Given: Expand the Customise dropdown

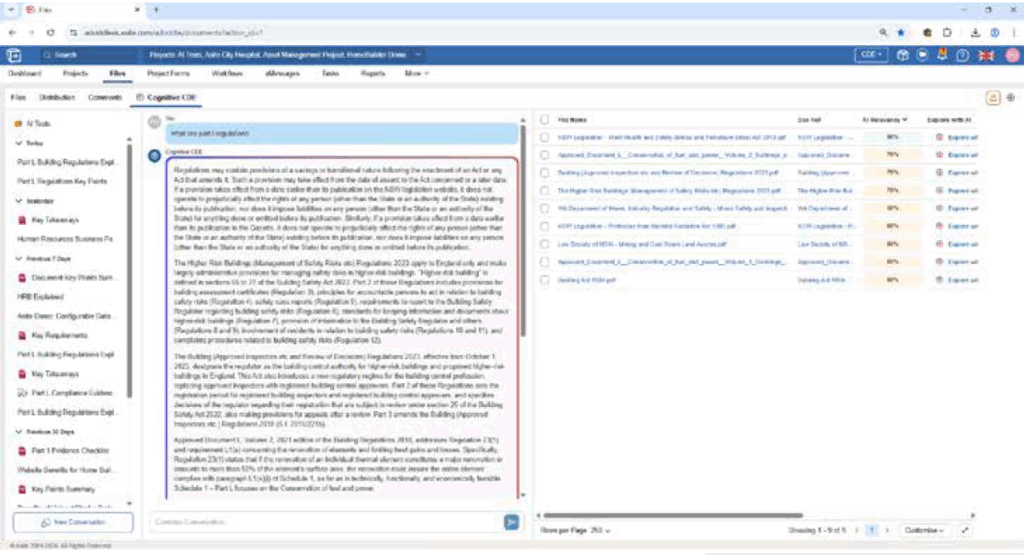Looking at the screenshot, I should pos(924,529).
